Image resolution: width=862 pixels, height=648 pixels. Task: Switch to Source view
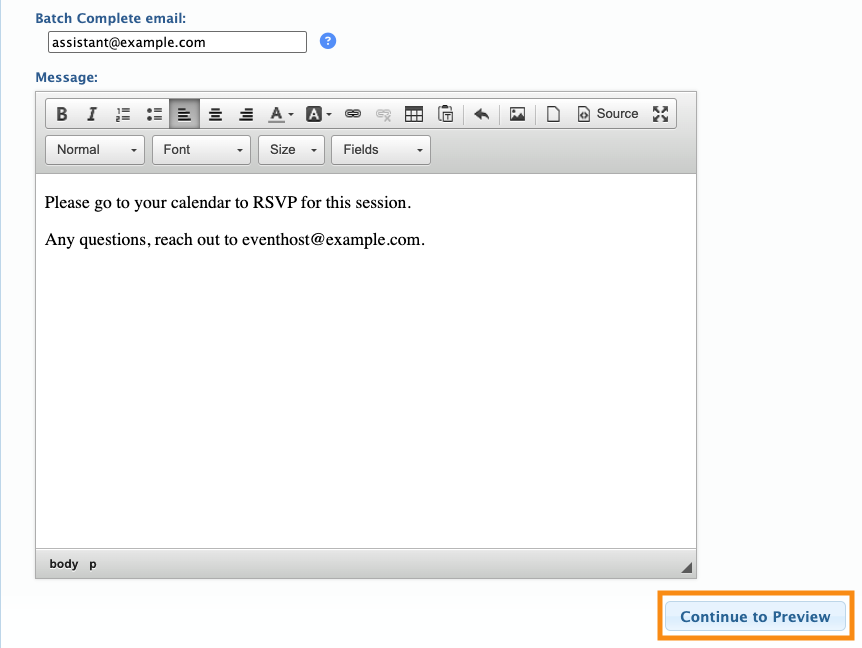click(607, 114)
